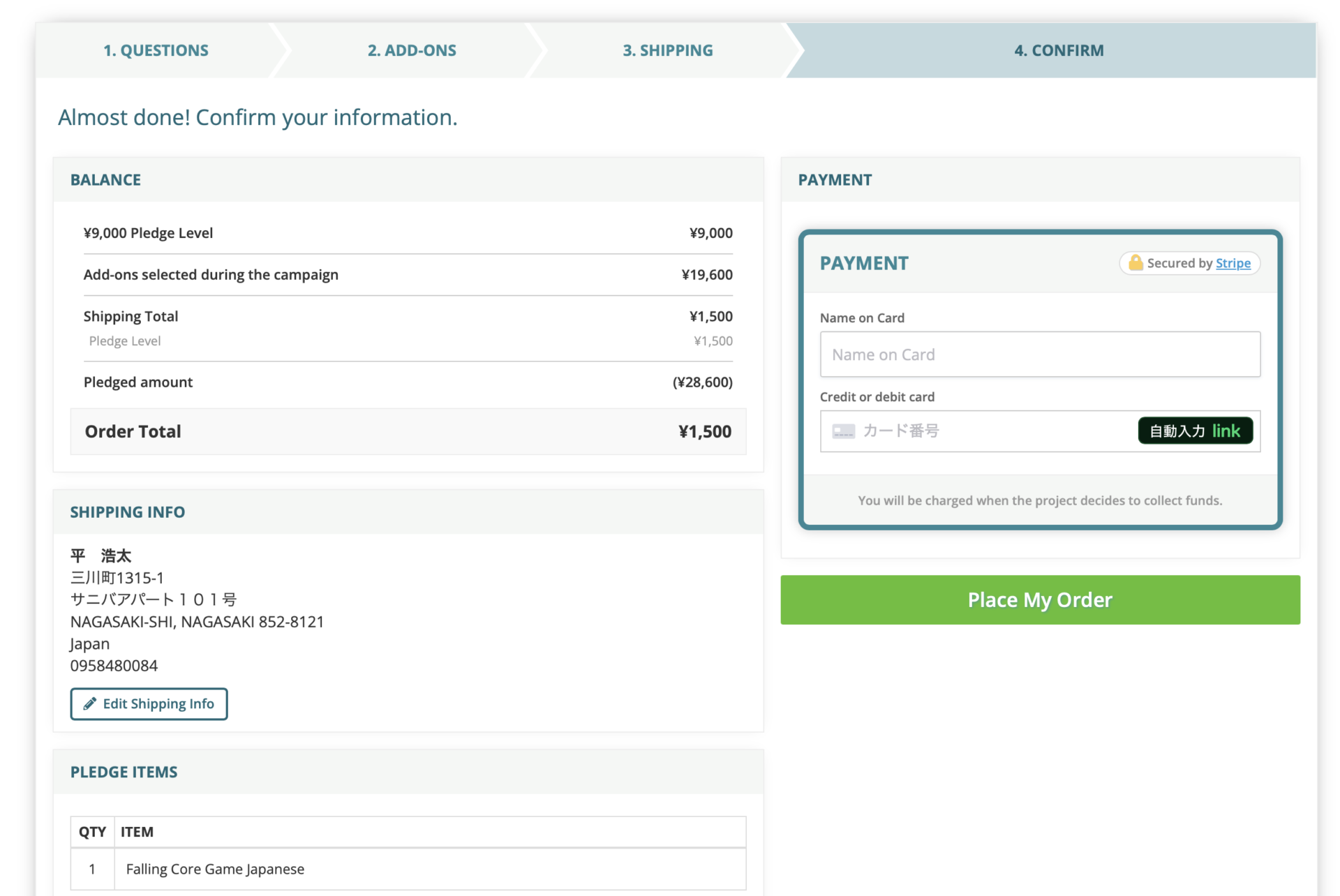This screenshot has width=1340, height=896.
Task: Return to step 3. Shipping
Action: 667,50
